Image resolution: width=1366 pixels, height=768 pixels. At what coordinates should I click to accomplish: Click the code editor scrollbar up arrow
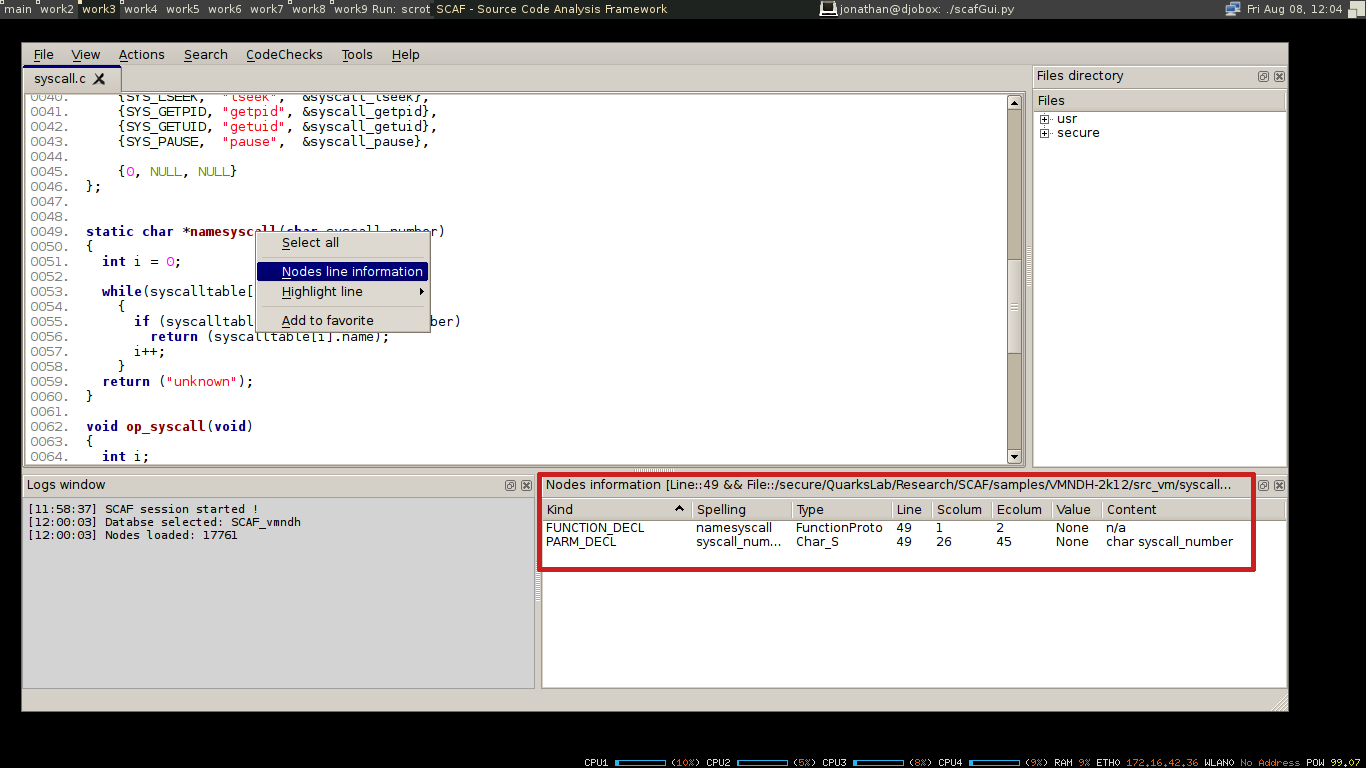pyautogui.click(x=1014, y=103)
